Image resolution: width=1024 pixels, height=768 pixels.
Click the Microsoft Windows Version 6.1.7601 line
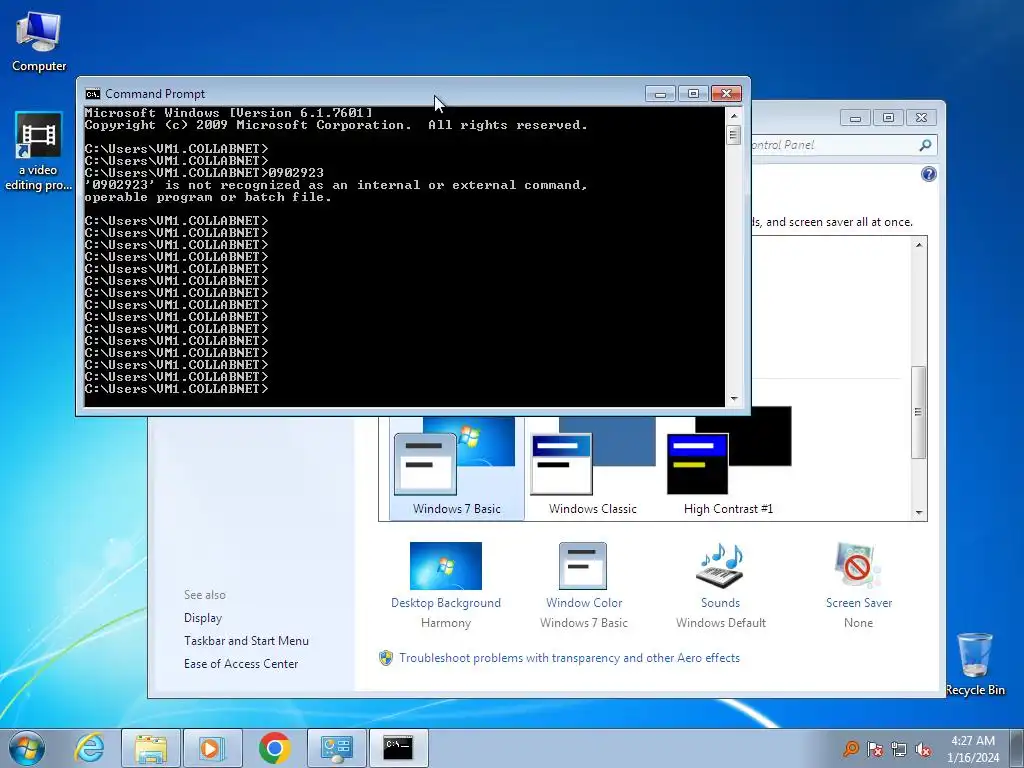229,113
